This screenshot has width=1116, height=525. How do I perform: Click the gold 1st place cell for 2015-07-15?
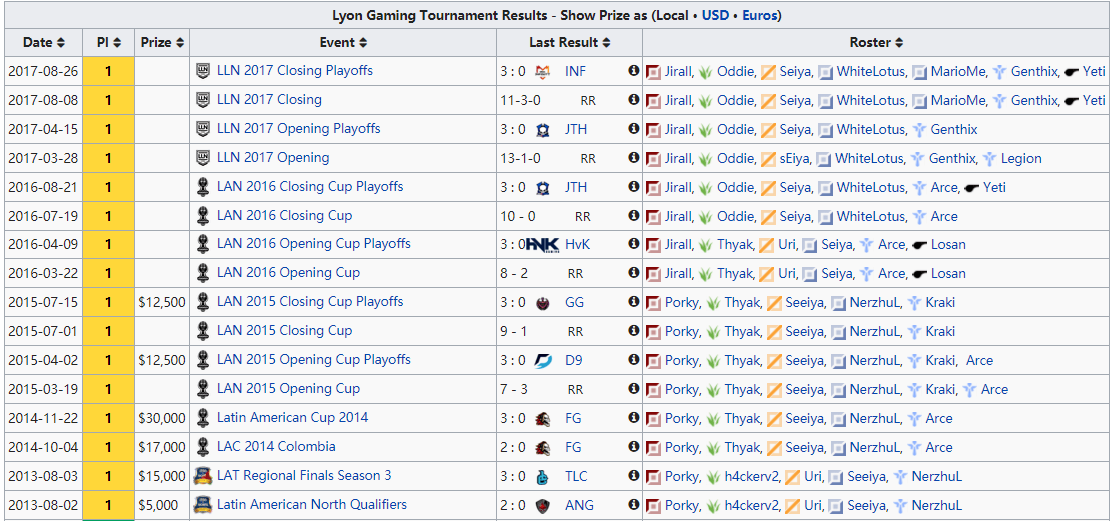tap(108, 303)
